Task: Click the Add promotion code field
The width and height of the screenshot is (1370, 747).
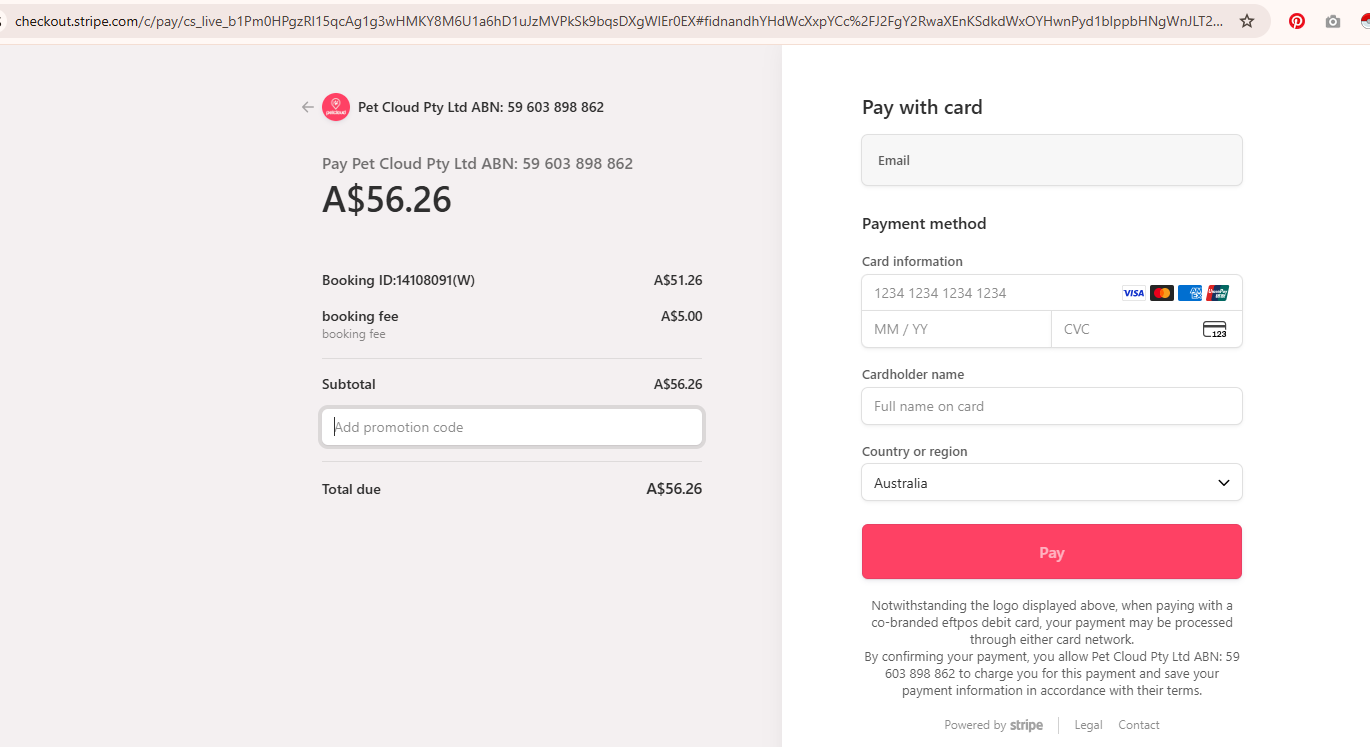Action: pyautogui.click(x=512, y=427)
